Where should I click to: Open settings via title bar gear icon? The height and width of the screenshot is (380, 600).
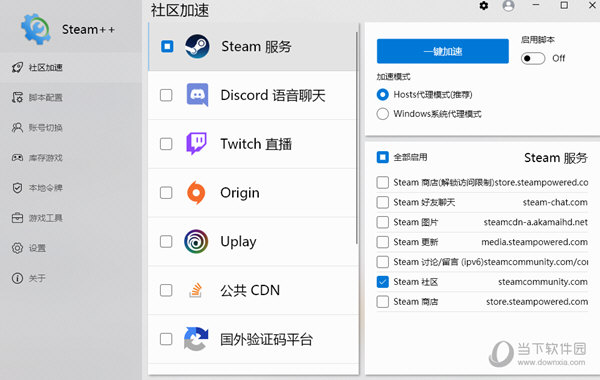point(484,6)
